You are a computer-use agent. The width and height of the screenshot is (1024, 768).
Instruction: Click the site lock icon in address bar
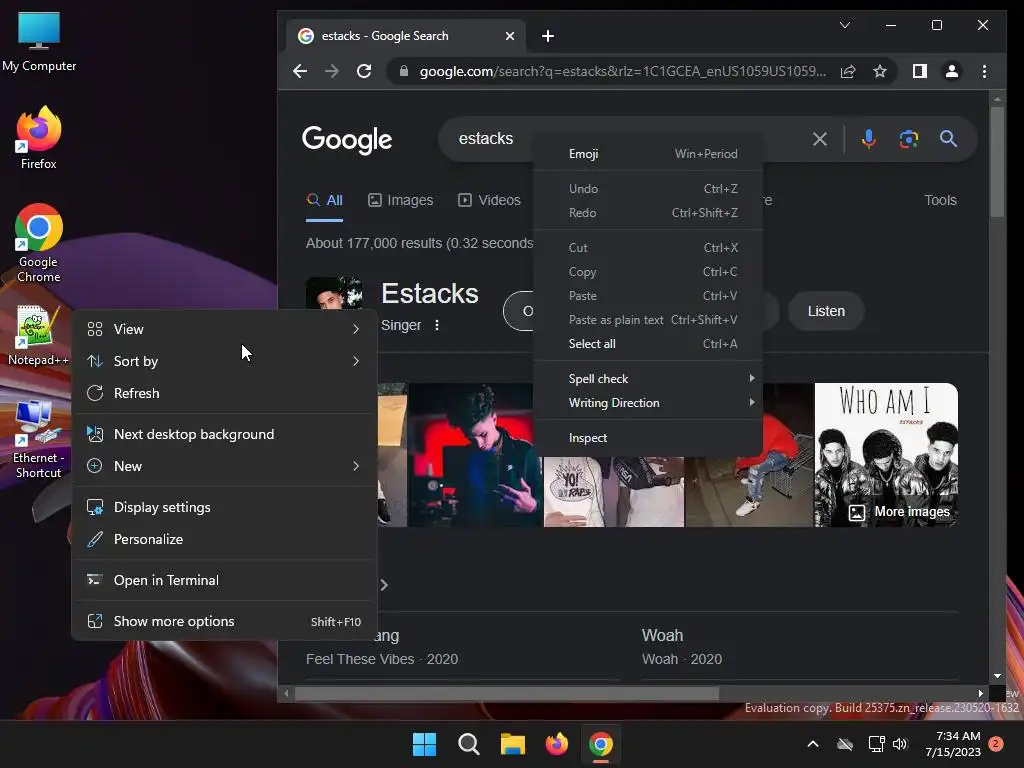(404, 71)
